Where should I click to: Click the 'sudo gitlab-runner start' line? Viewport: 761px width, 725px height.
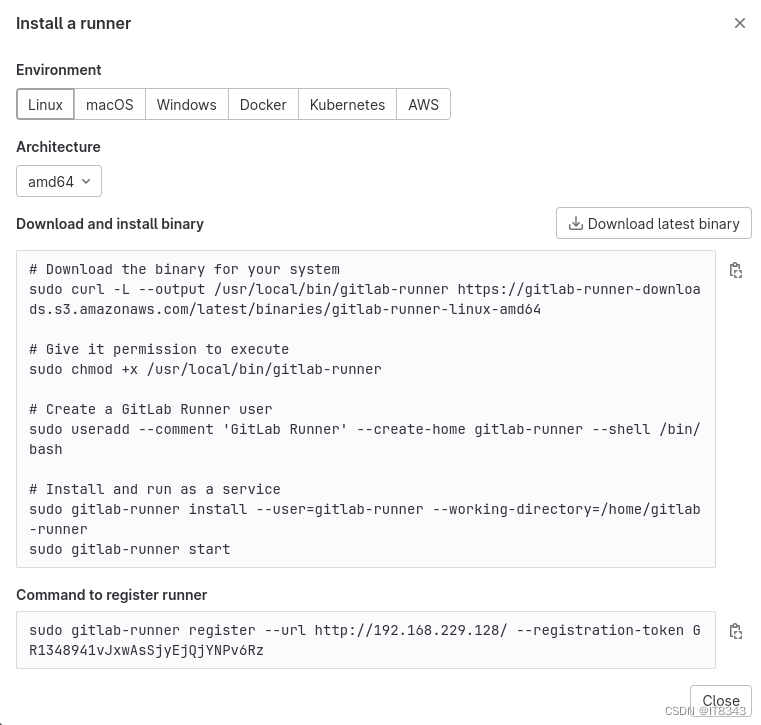coord(130,549)
